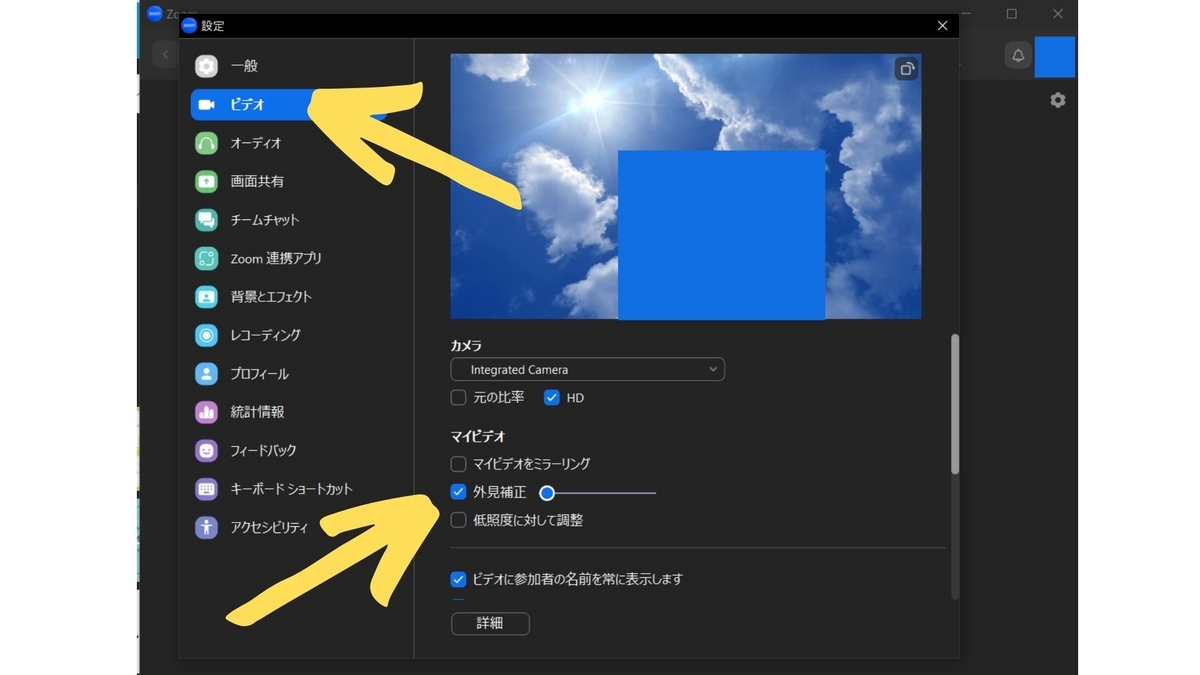Click the back chevron in Zoom main window
Image resolution: width=1200 pixels, height=675 pixels.
click(x=165, y=55)
